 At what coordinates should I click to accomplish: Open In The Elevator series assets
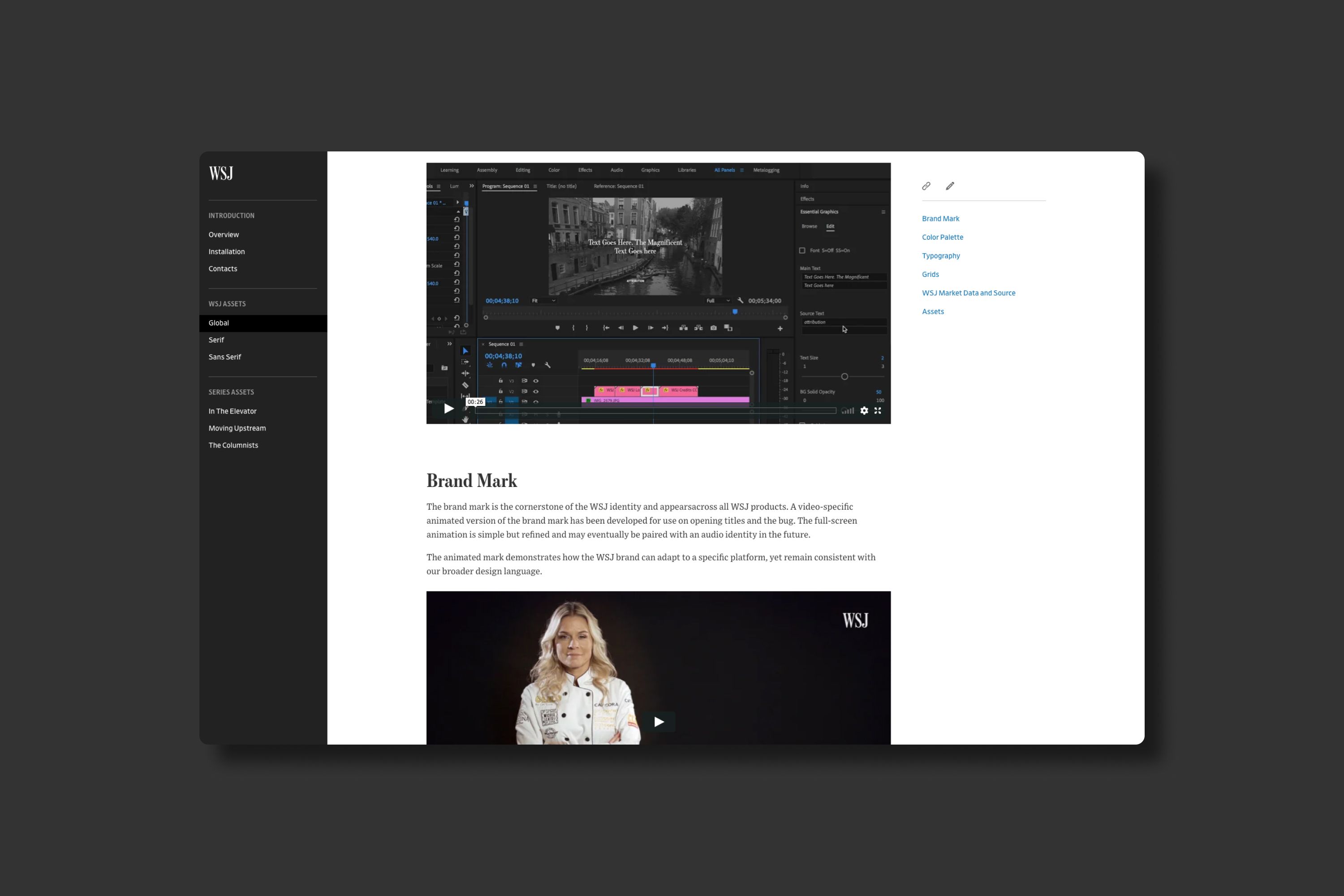(x=232, y=411)
